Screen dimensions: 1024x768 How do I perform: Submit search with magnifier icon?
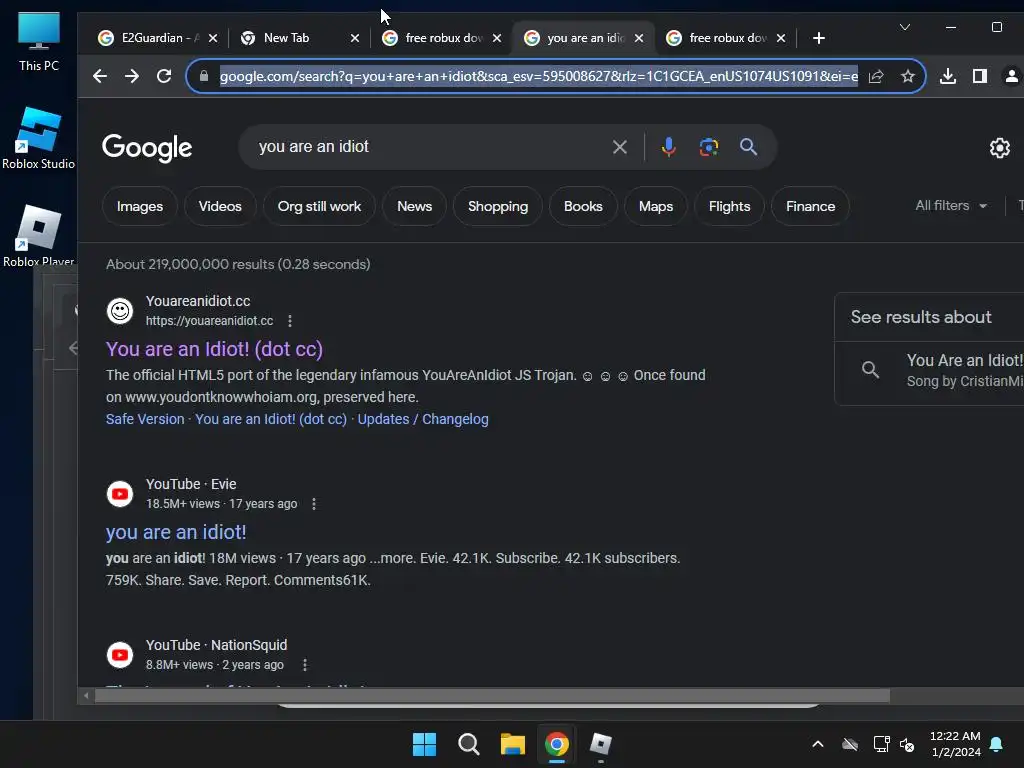point(748,147)
